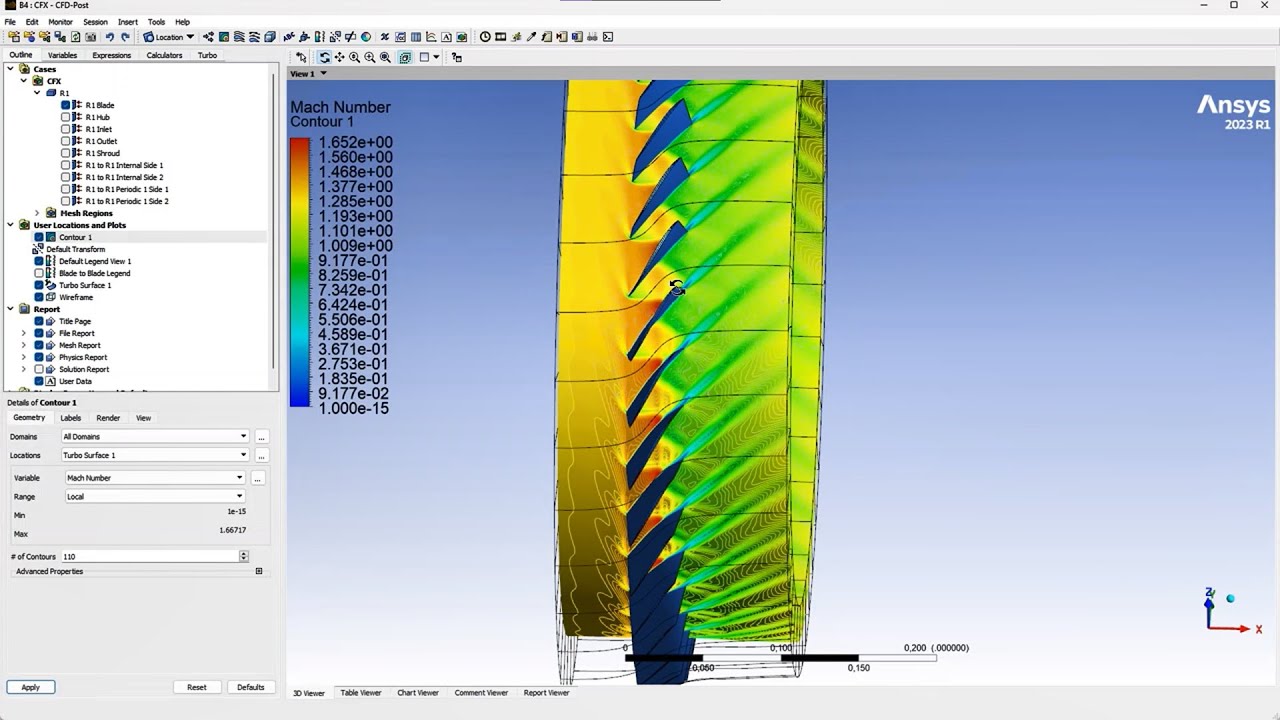
Task: Click the Redo arrow icon
Action: click(125, 37)
